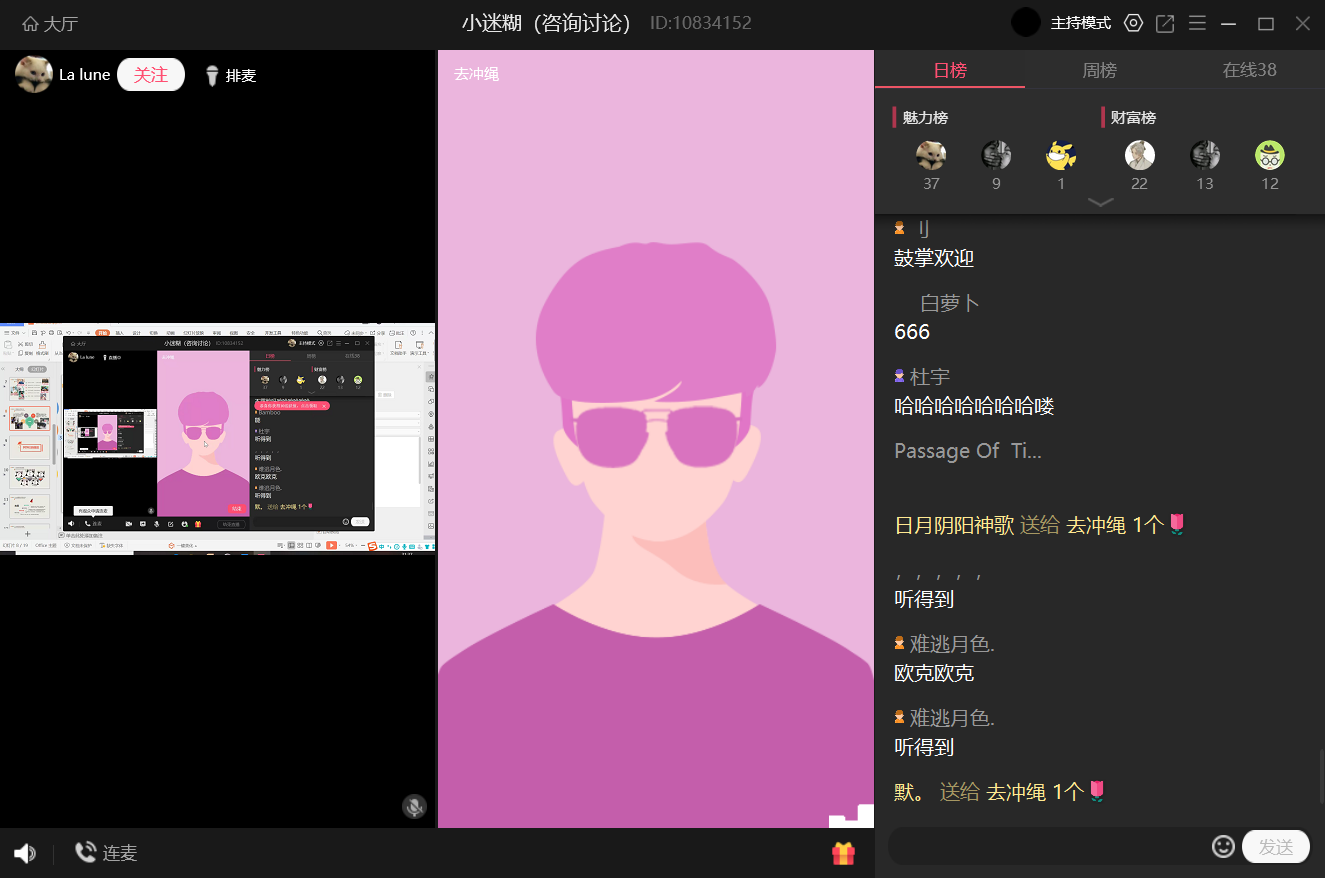1325x878 pixels.
Task: Toggle the speaker volume mute
Action: point(25,853)
